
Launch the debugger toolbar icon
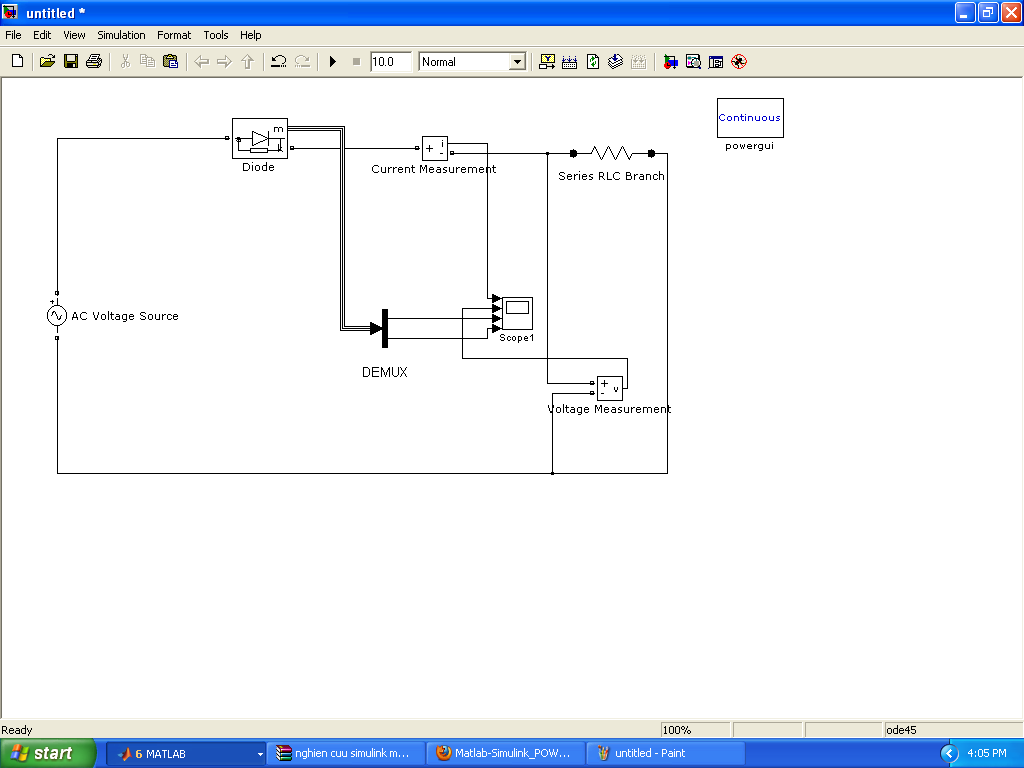point(739,62)
